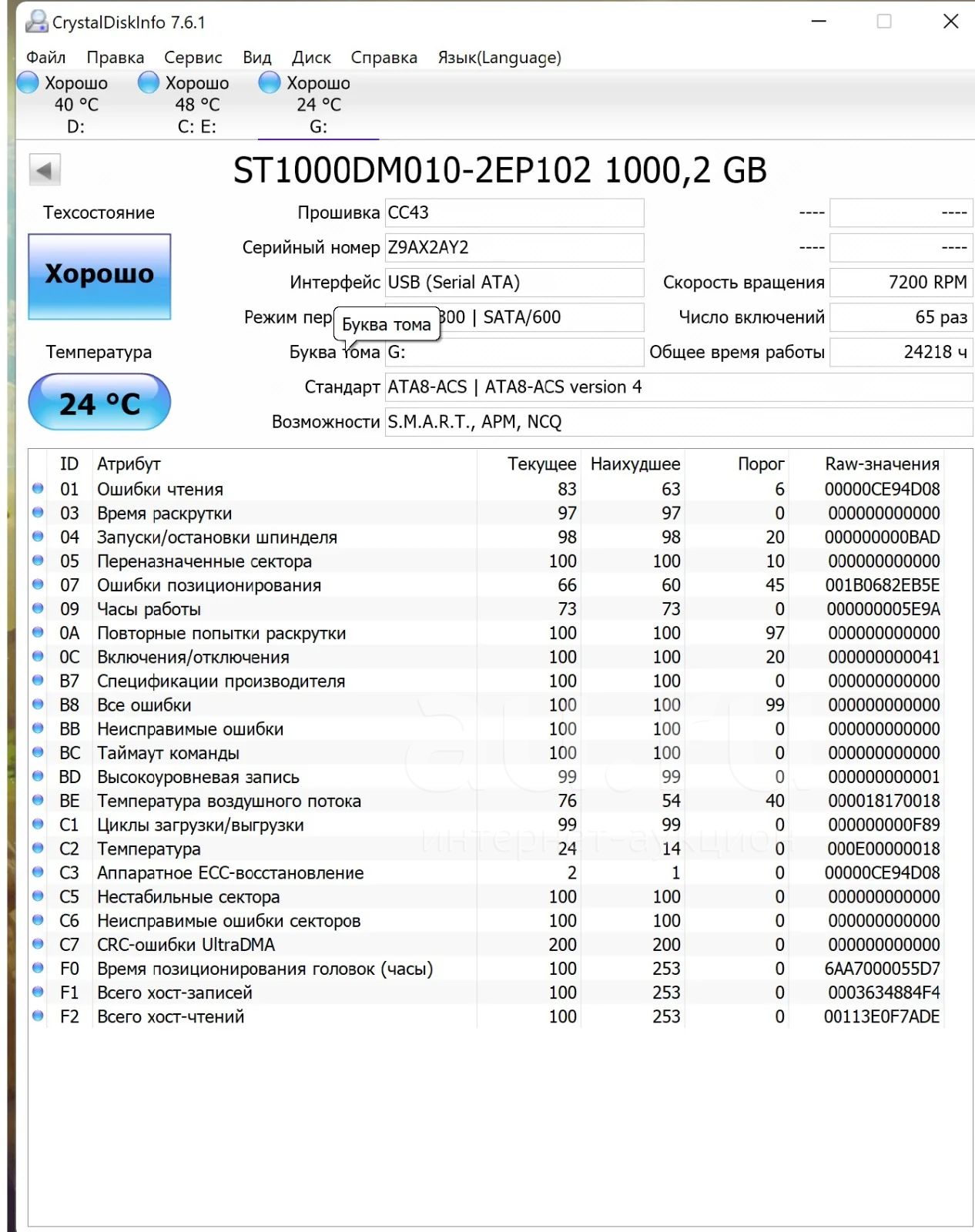The width and height of the screenshot is (975, 1232).
Task: Click status dot for F1 Всего хост-записей
Action: 38,992
